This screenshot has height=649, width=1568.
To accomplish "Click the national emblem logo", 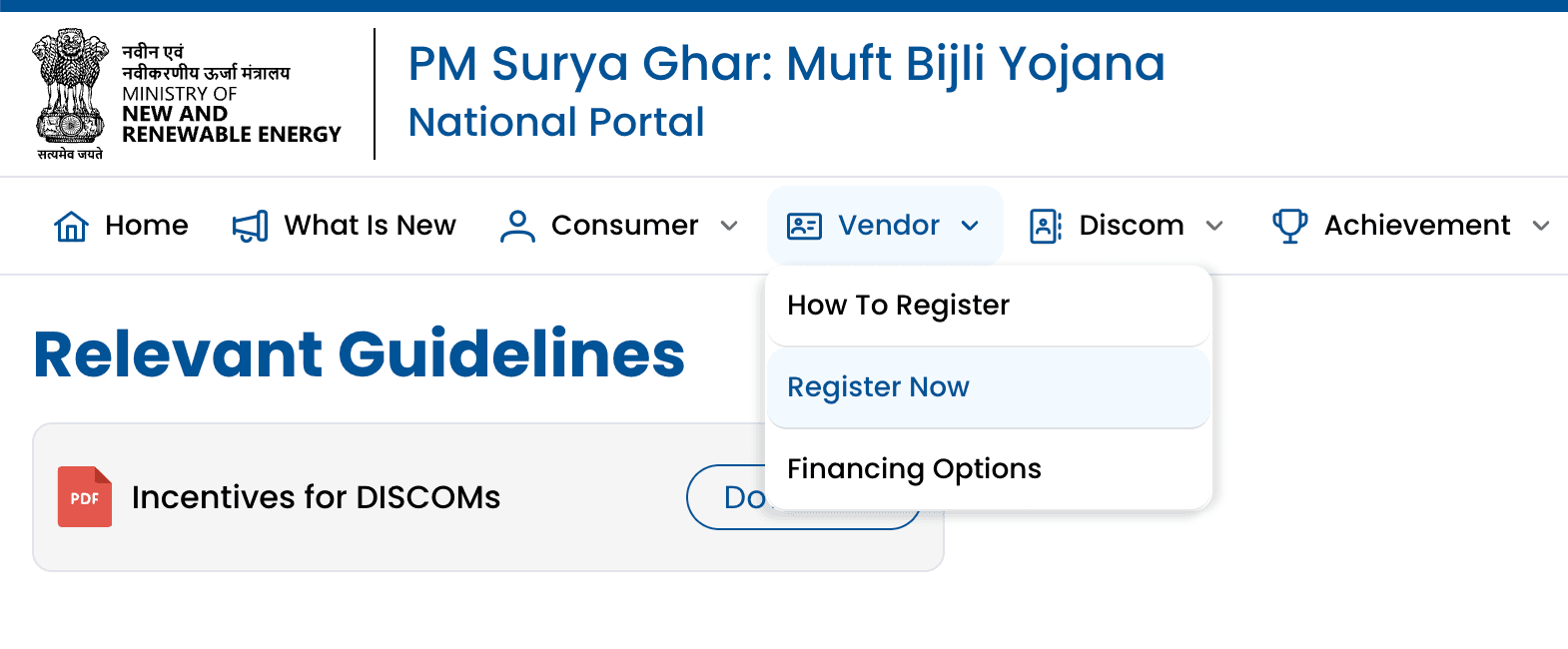I will [70, 94].
